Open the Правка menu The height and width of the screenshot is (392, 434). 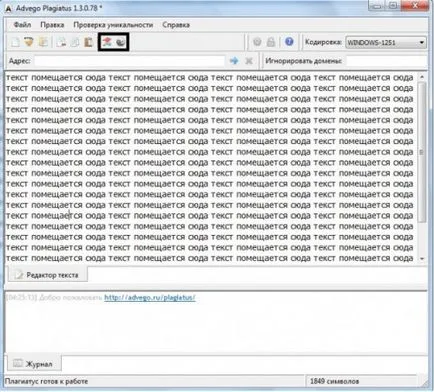pyautogui.click(x=52, y=25)
